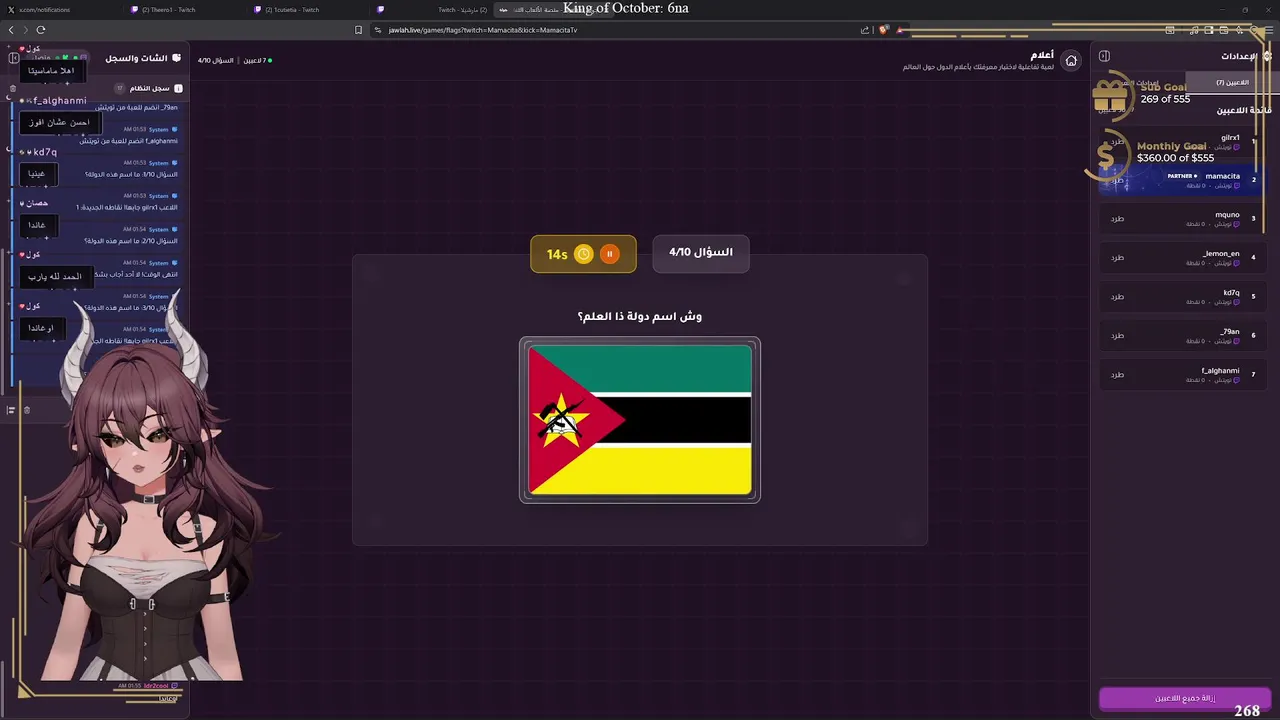Kick player f_alghanmi with طرد button

coord(1117,374)
